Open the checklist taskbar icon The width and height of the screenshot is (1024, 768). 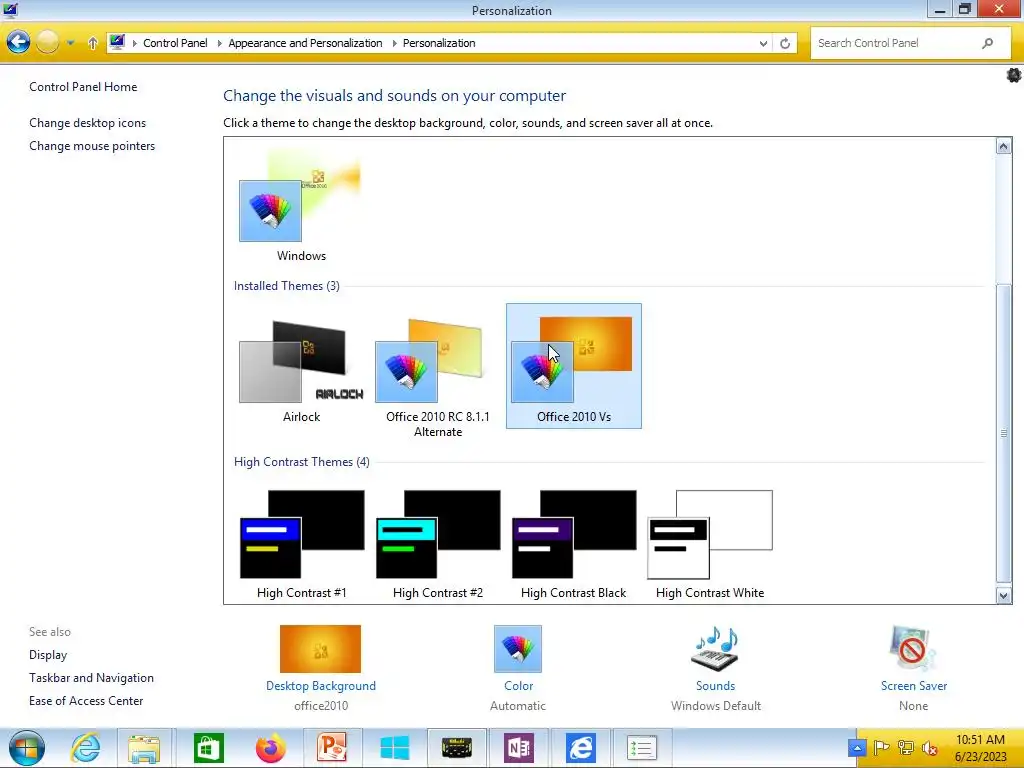click(641, 748)
